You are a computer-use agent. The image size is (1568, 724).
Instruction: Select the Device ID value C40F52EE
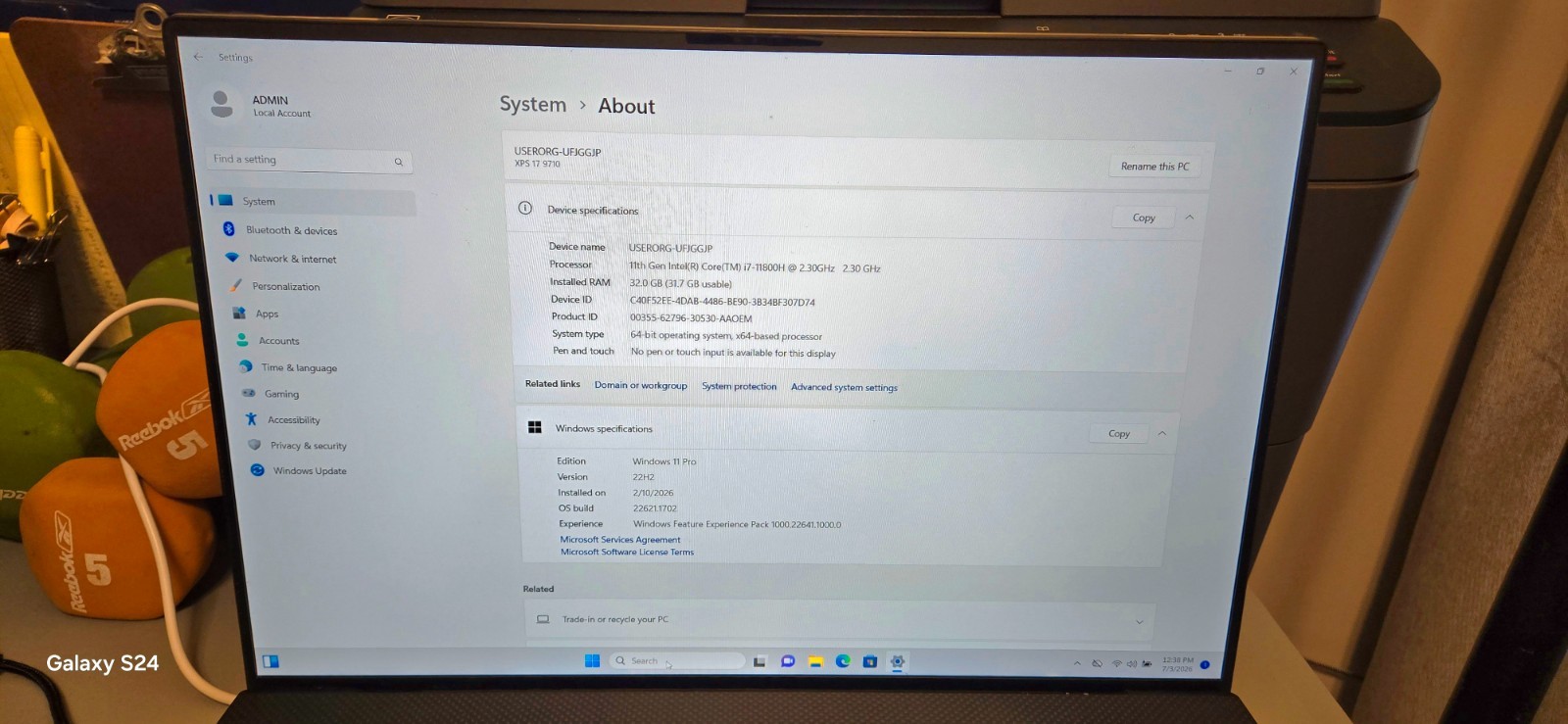[x=722, y=302]
